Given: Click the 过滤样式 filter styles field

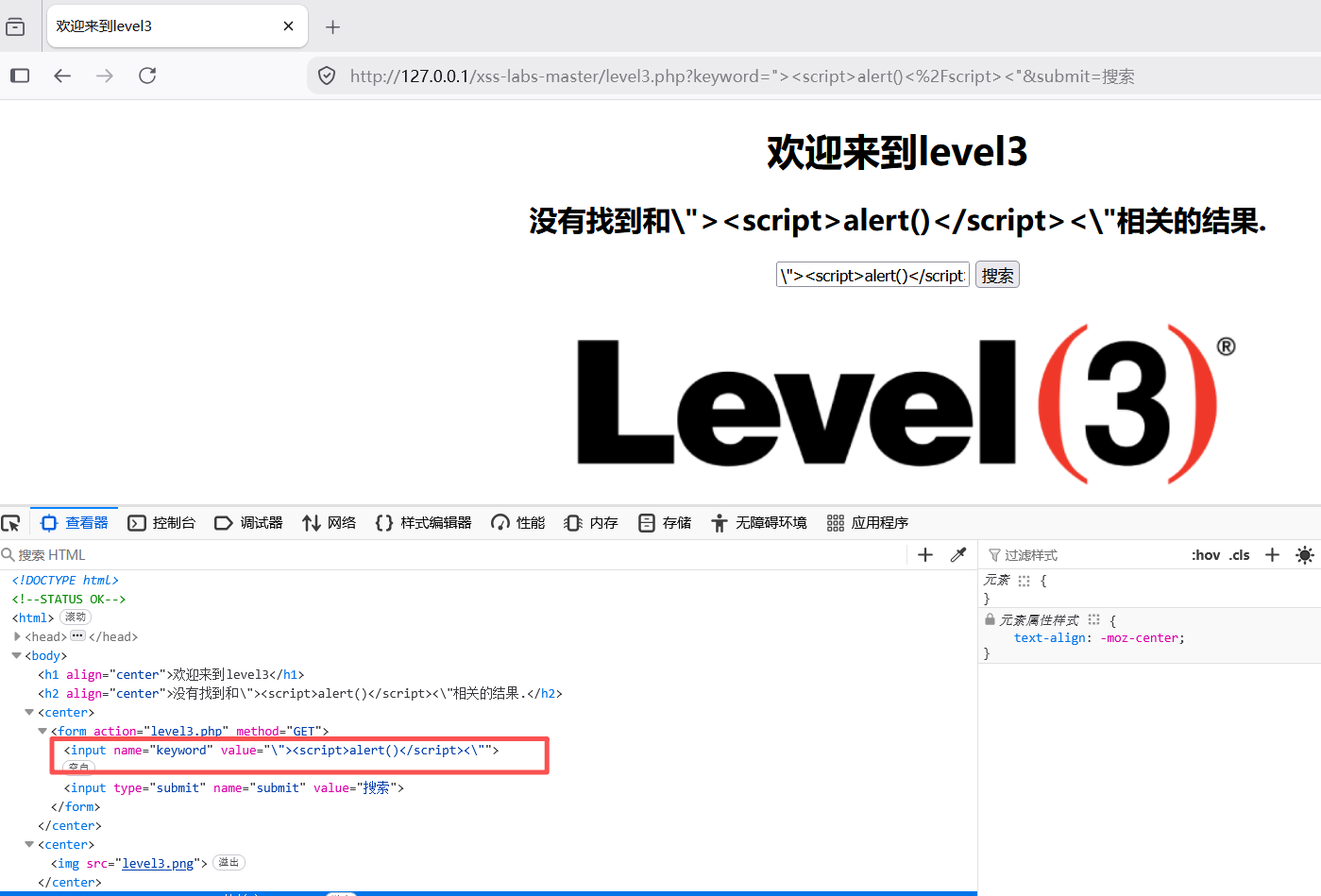Looking at the screenshot, I should click(x=1086, y=555).
